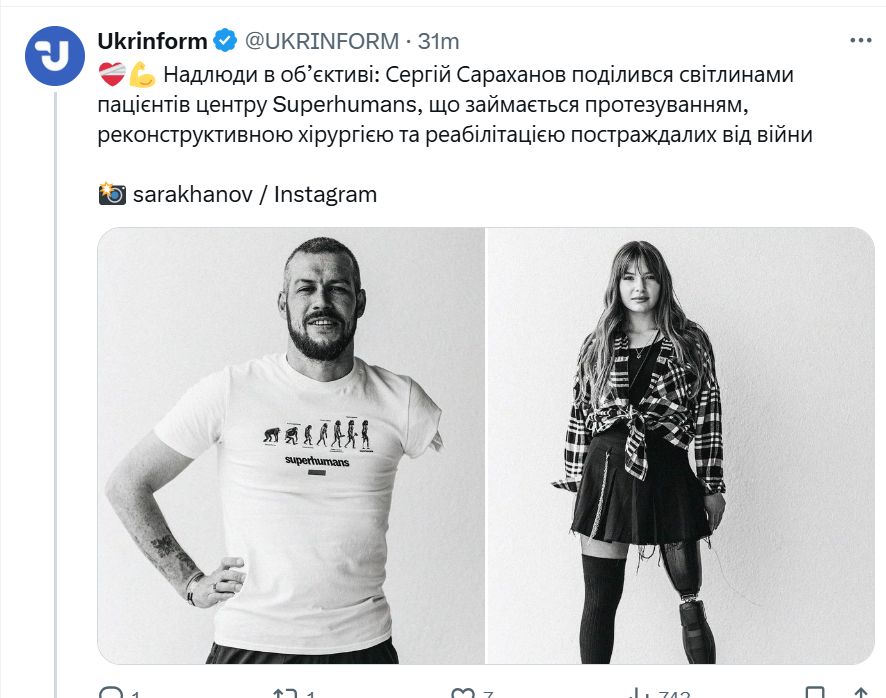This screenshot has height=698, width=886.
Task: Like the tweet with the heart icon
Action: point(462,692)
